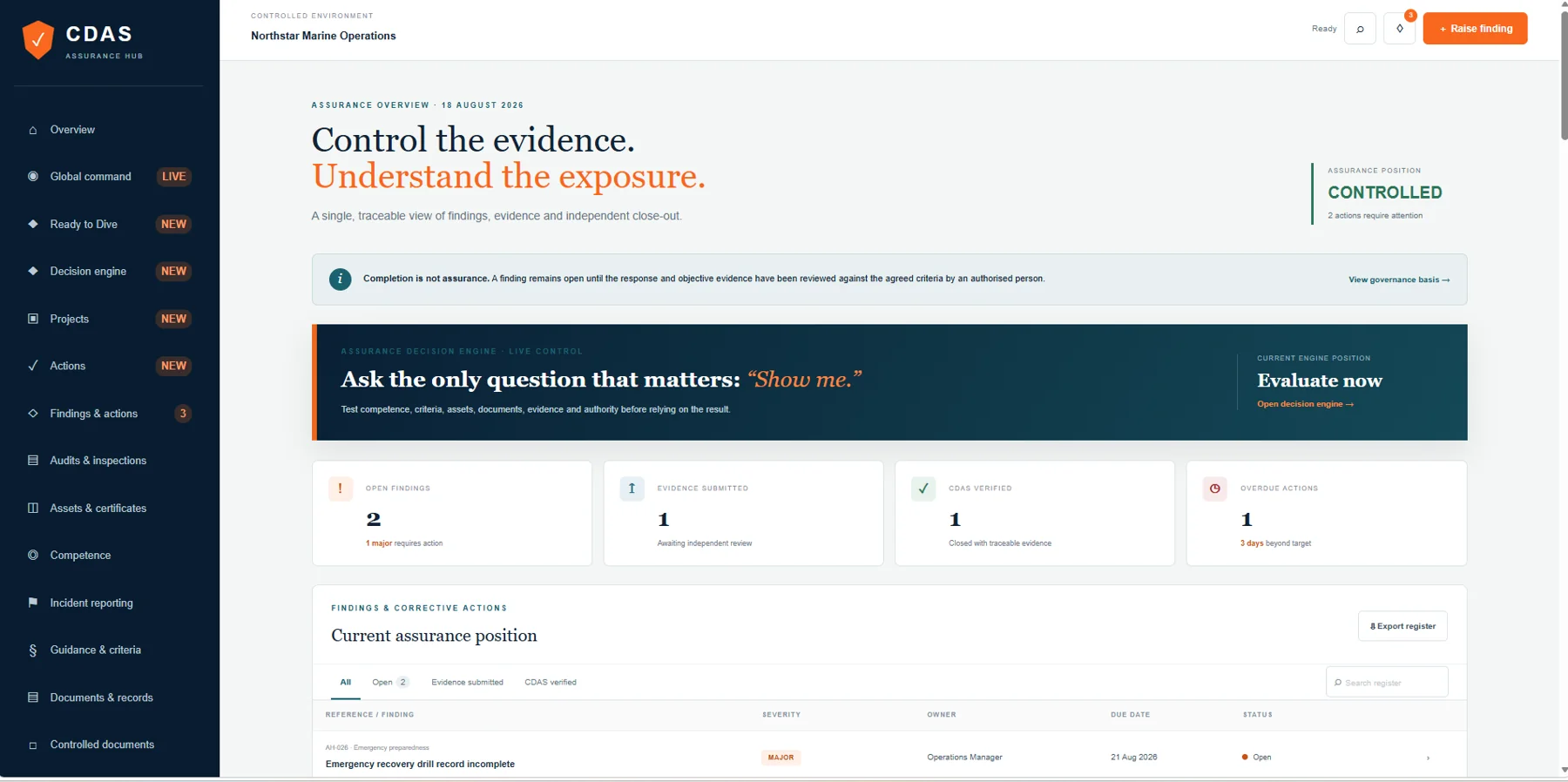The height and width of the screenshot is (782, 1568).
Task: Click the MAJOR severity badge
Action: pyautogui.click(x=781, y=758)
